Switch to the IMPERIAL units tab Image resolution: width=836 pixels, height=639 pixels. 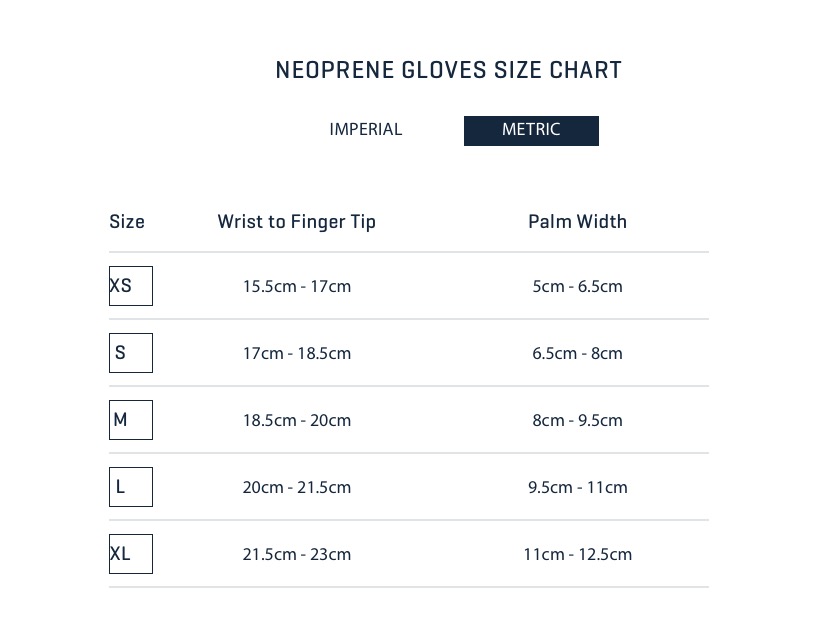pos(366,130)
